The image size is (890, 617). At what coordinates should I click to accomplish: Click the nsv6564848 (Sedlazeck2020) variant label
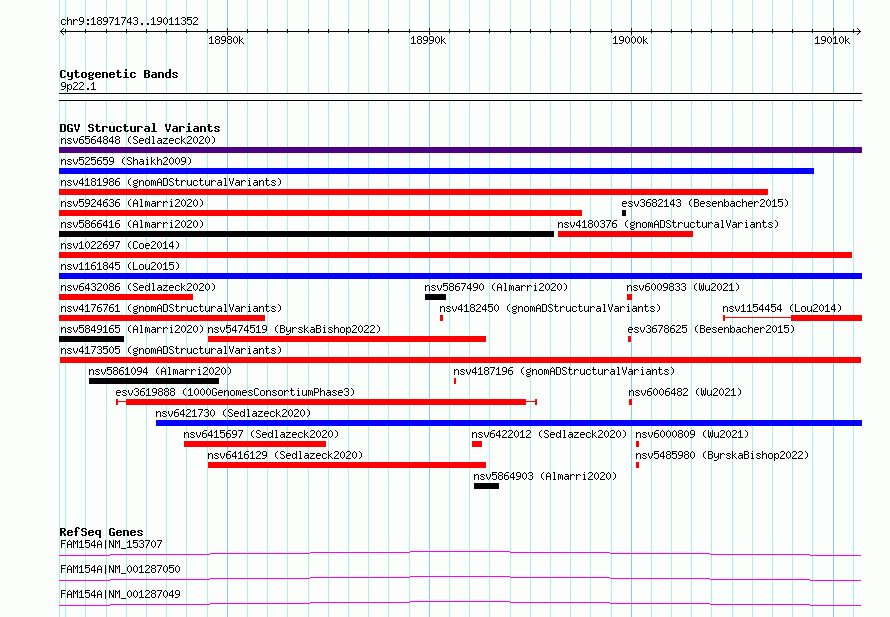point(138,140)
